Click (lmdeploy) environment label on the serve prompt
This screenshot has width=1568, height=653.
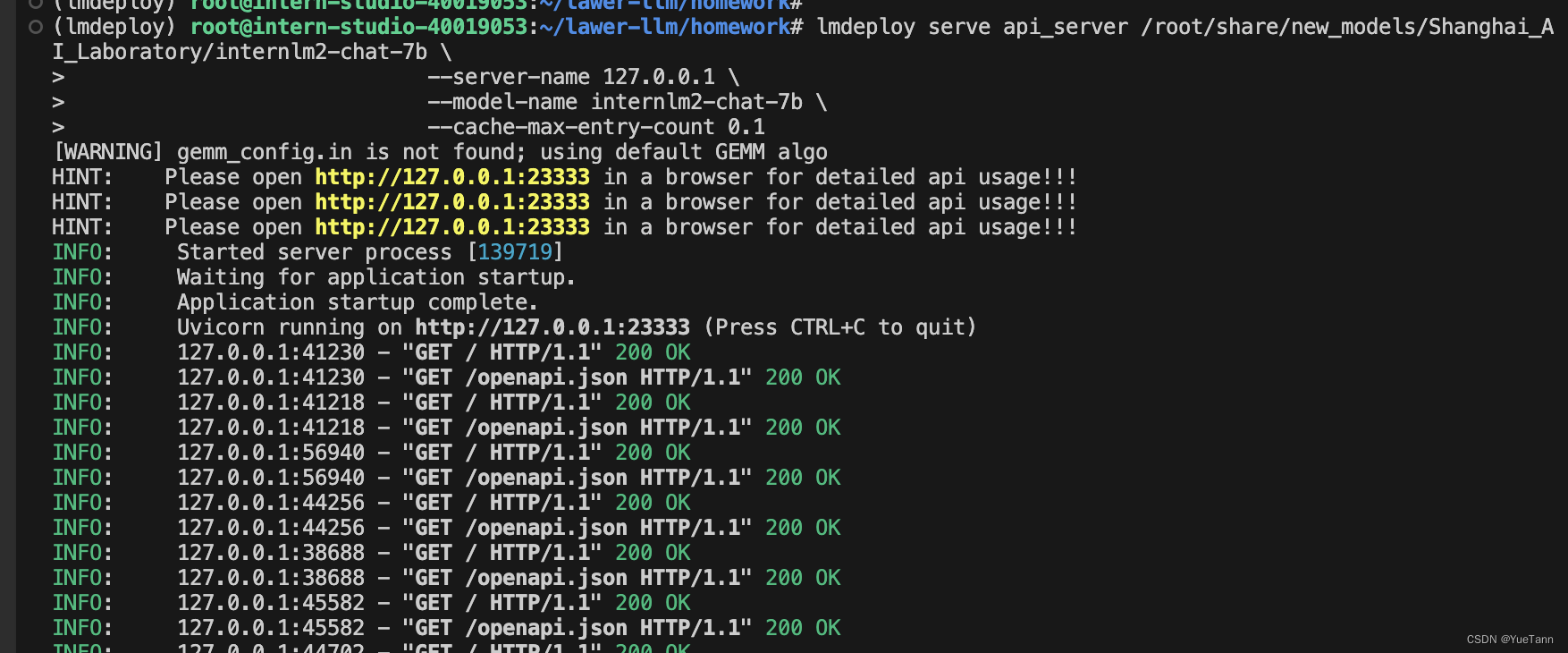(x=114, y=27)
